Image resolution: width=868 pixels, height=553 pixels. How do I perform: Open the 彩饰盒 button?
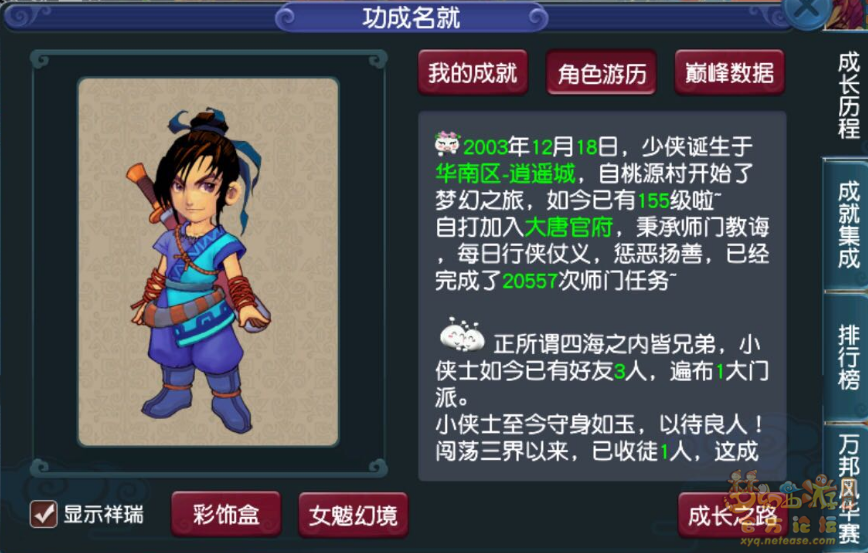coord(226,515)
